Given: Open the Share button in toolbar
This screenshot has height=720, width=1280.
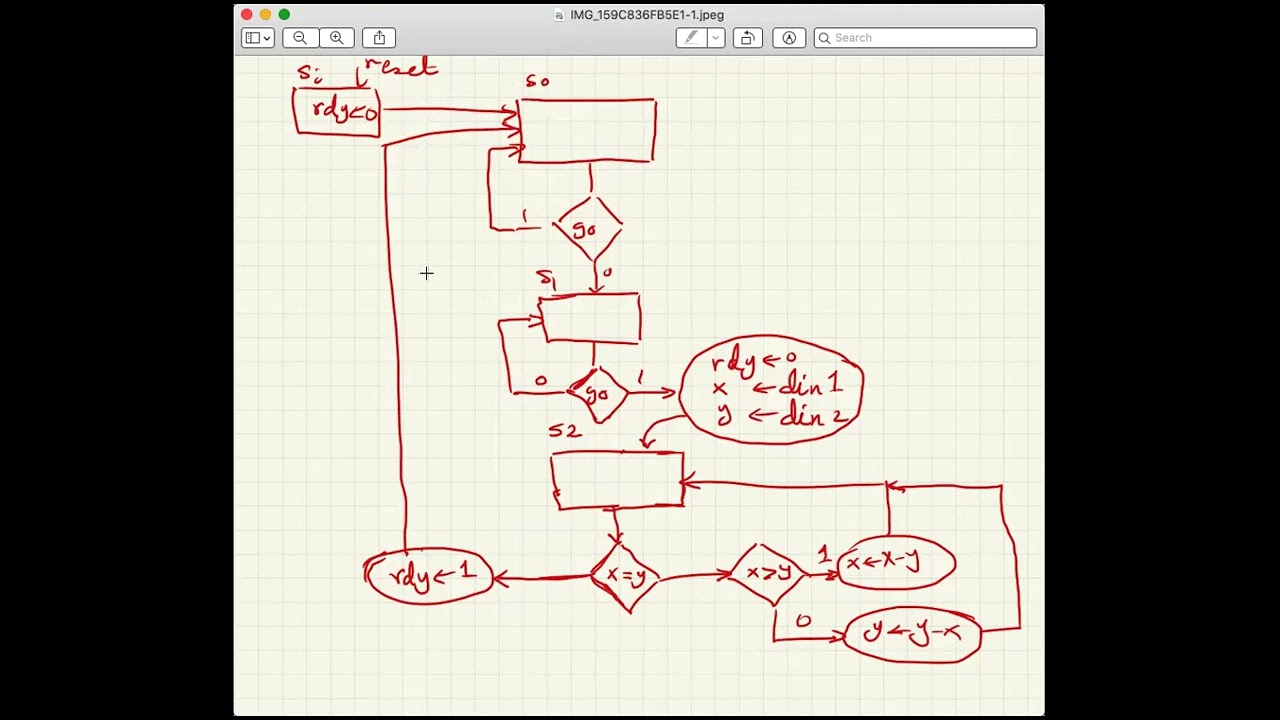Looking at the screenshot, I should [379, 38].
